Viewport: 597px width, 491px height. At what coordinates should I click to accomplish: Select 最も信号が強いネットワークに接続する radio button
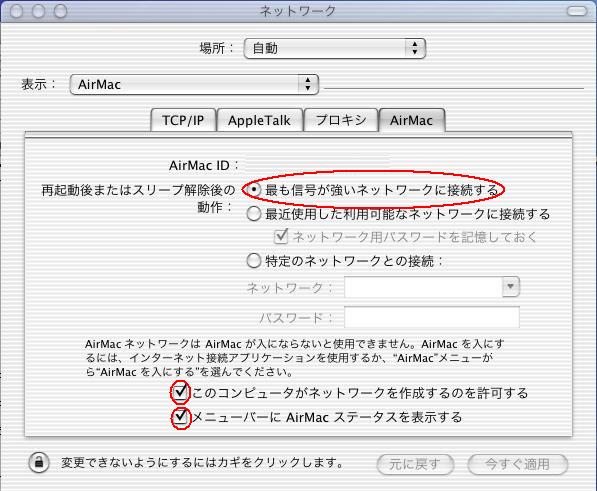pyautogui.click(x=254, y=189)
